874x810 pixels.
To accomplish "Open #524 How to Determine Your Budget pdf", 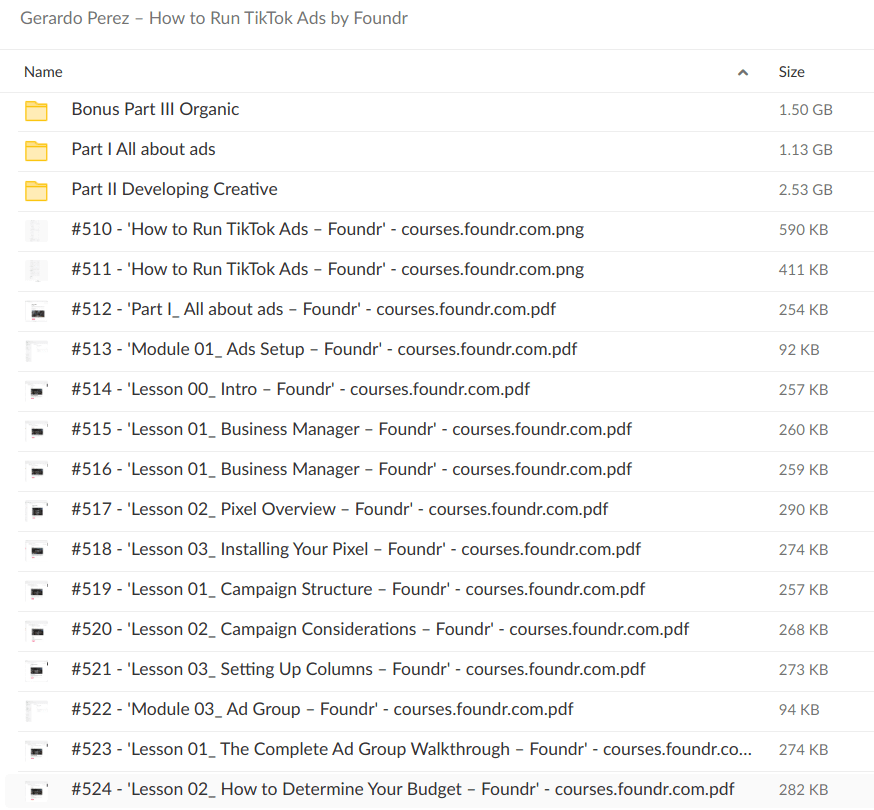I will [403, 789].
